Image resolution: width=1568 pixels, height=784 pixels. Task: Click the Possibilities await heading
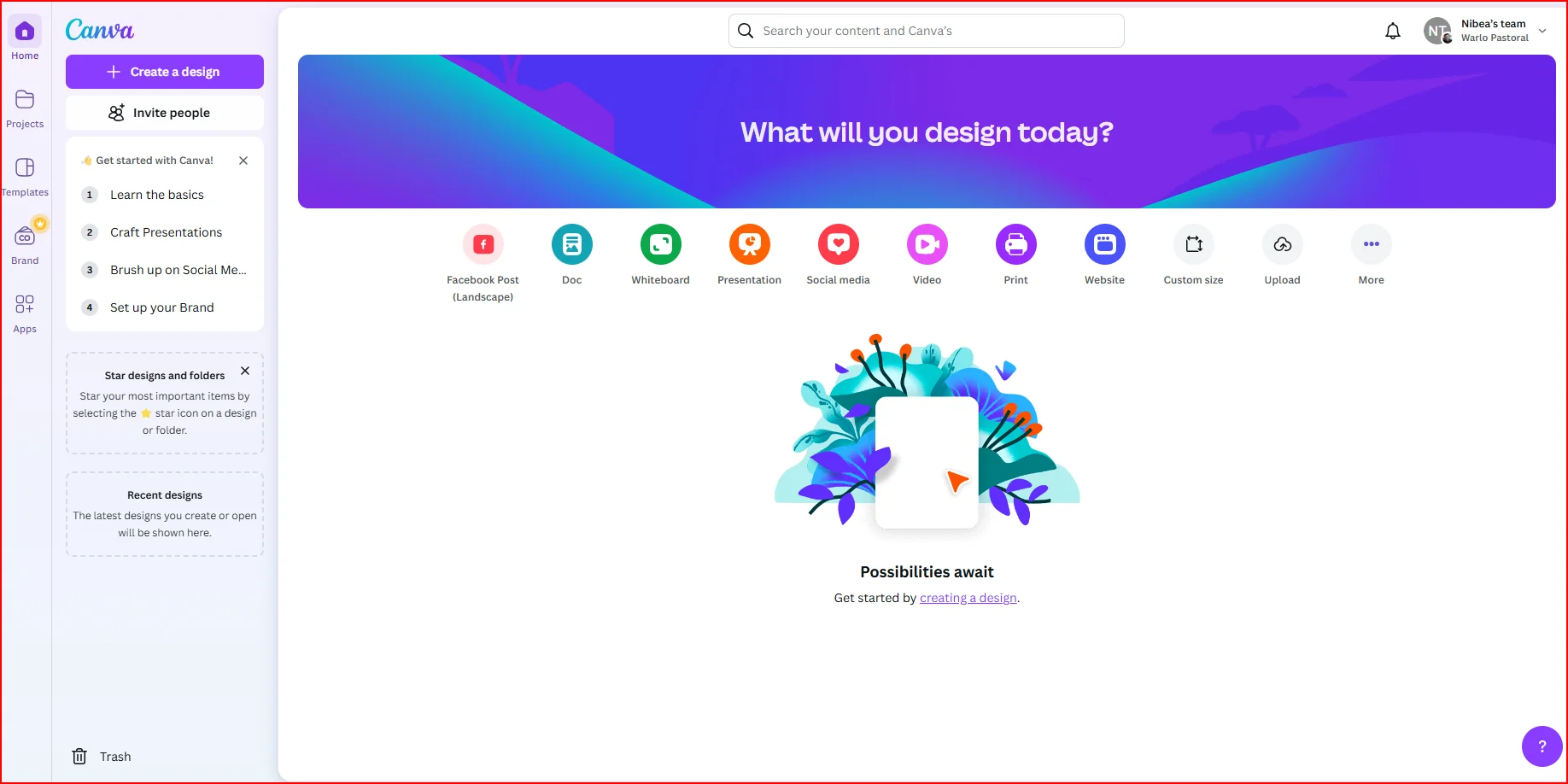pos(927,572)
